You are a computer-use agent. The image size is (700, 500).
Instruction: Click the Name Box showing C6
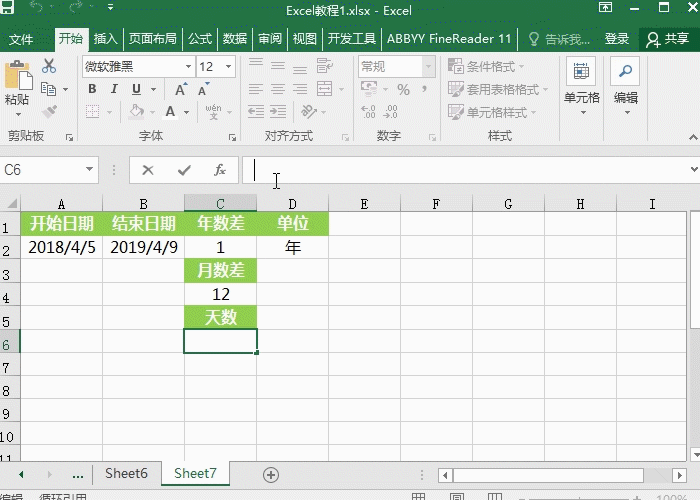coord(40,170)
